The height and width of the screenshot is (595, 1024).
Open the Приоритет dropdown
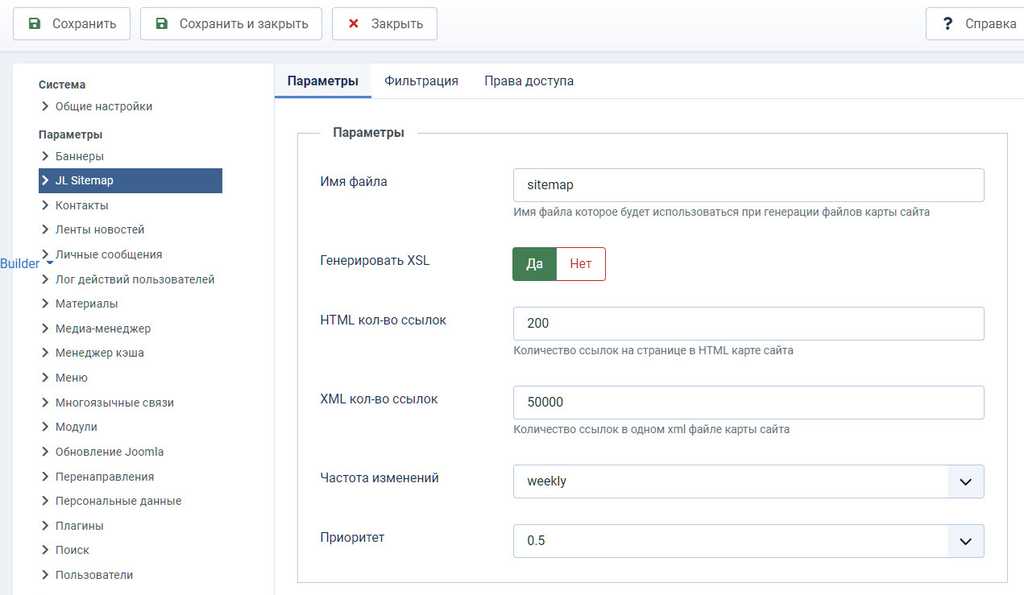(748, 541)
